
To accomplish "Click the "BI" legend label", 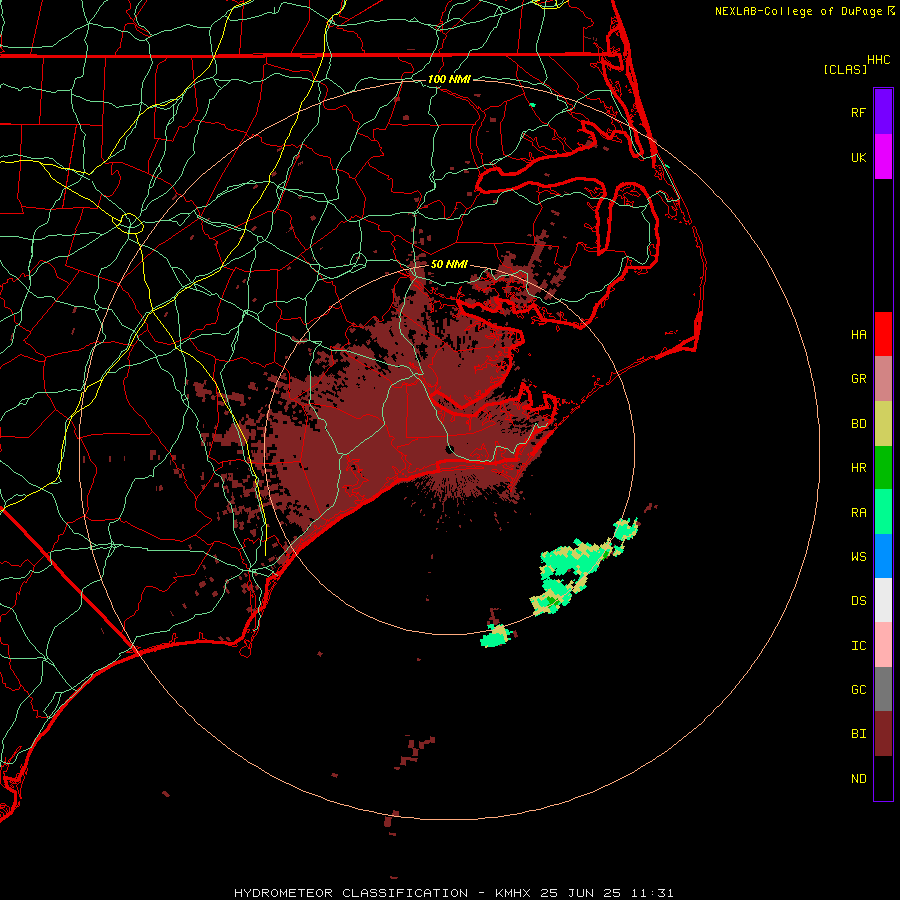I will (858, 734).
